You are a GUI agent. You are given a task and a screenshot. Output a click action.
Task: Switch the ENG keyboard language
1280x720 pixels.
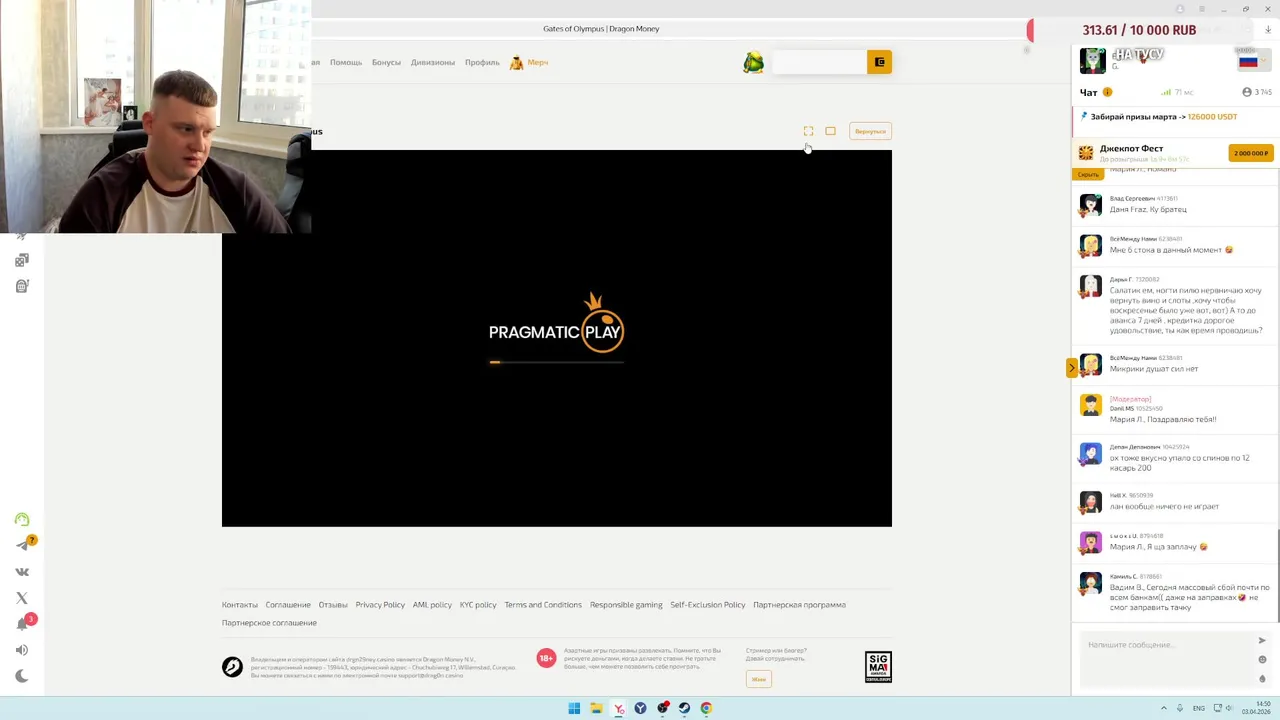tap(1199, 708)
